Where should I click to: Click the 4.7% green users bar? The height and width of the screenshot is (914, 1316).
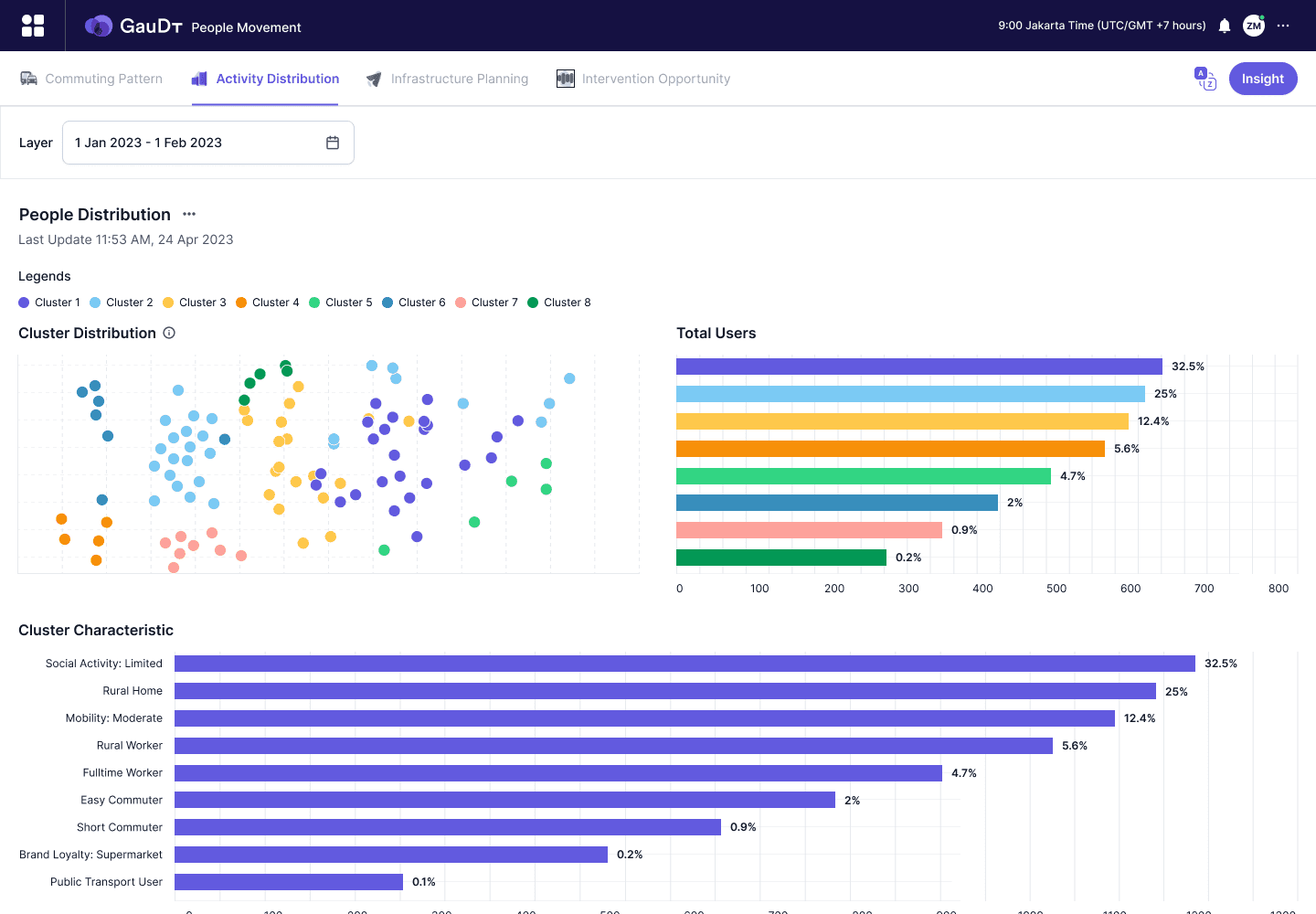pos(864,476)
